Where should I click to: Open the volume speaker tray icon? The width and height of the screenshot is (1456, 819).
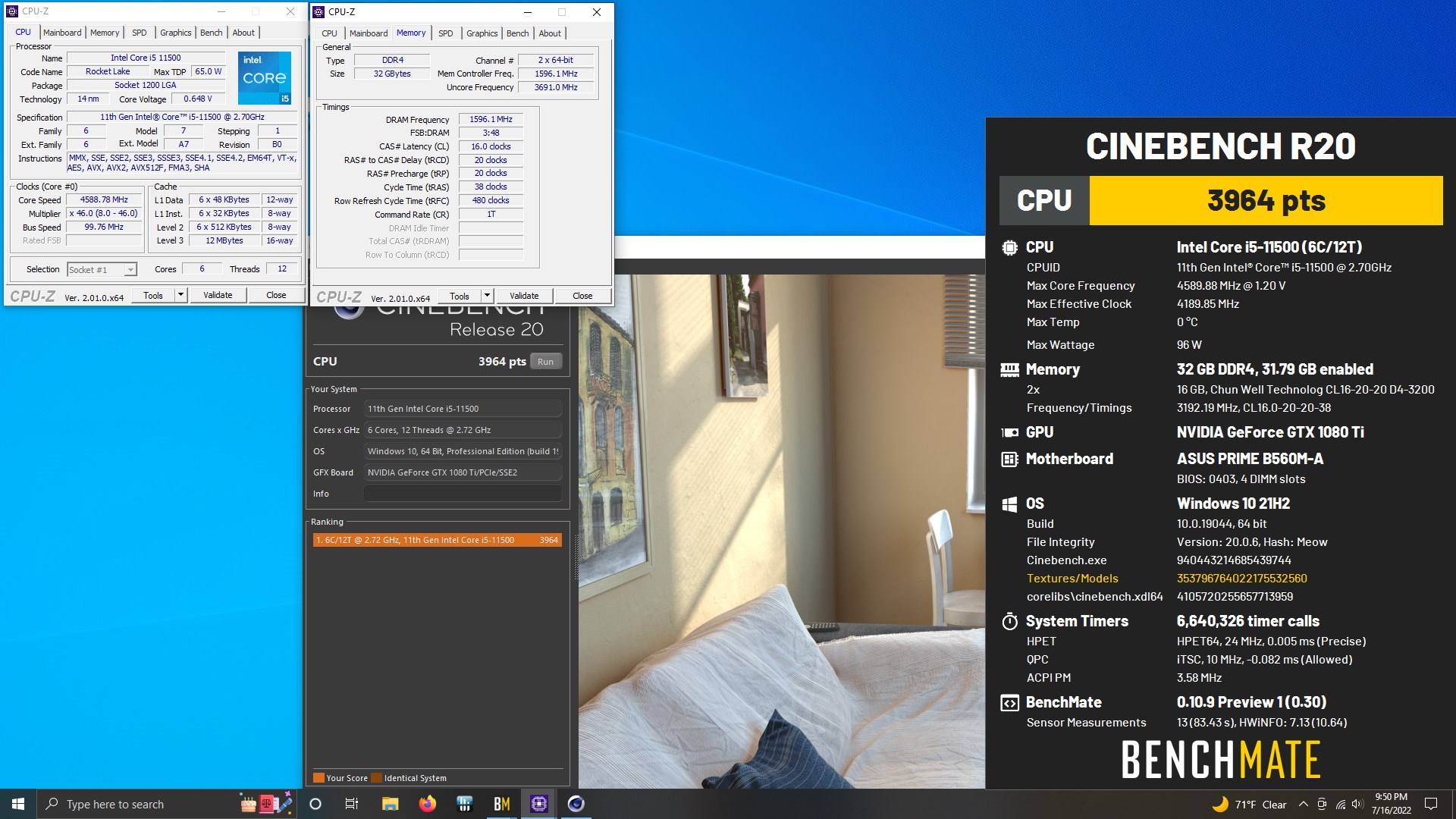click(x=1357, y=805)
